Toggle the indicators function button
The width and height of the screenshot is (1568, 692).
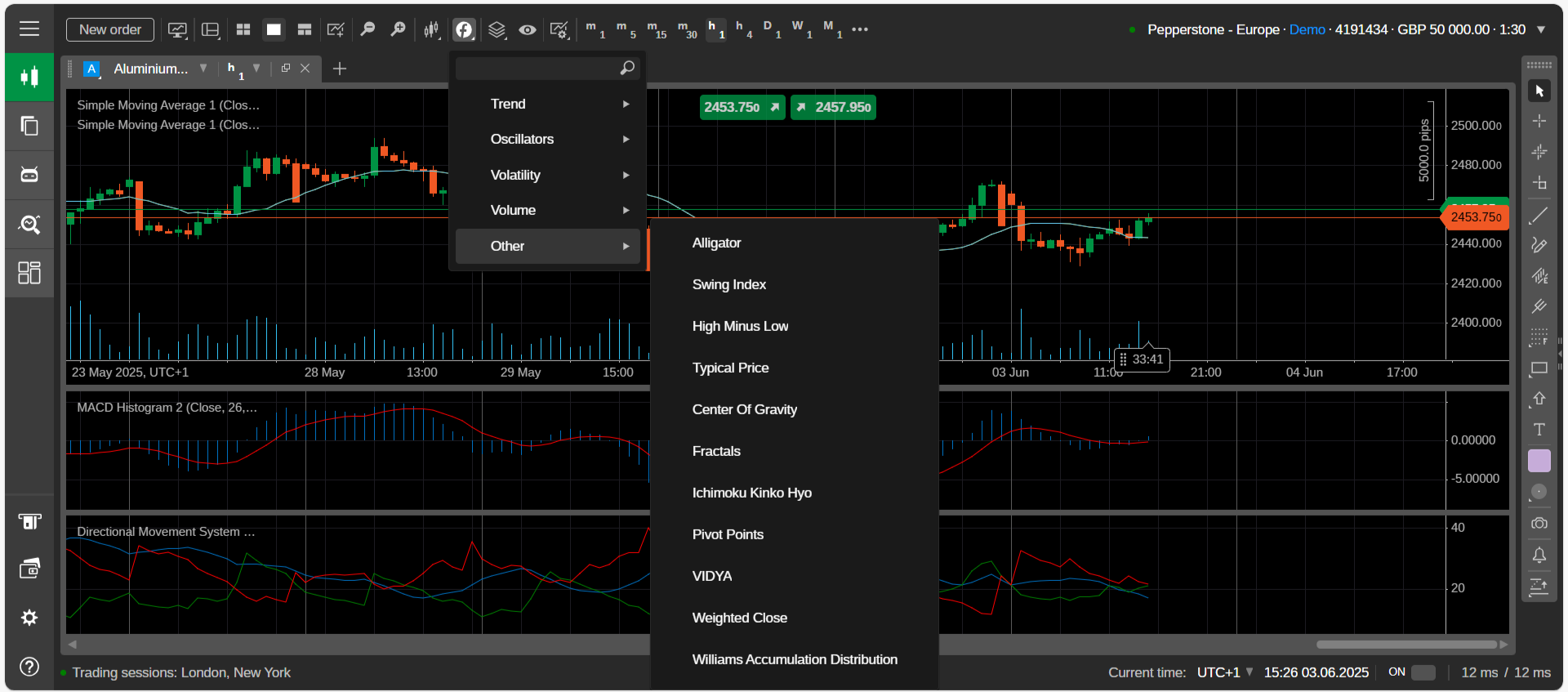click(464, 30)
